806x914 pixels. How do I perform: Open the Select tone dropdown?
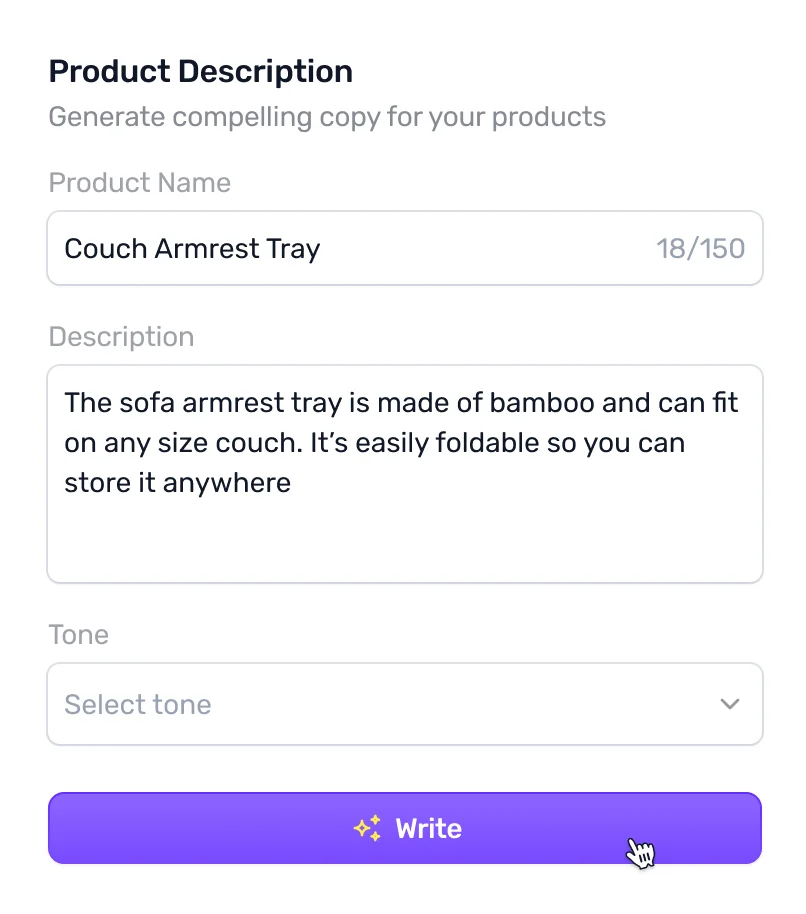coord(404,704)
